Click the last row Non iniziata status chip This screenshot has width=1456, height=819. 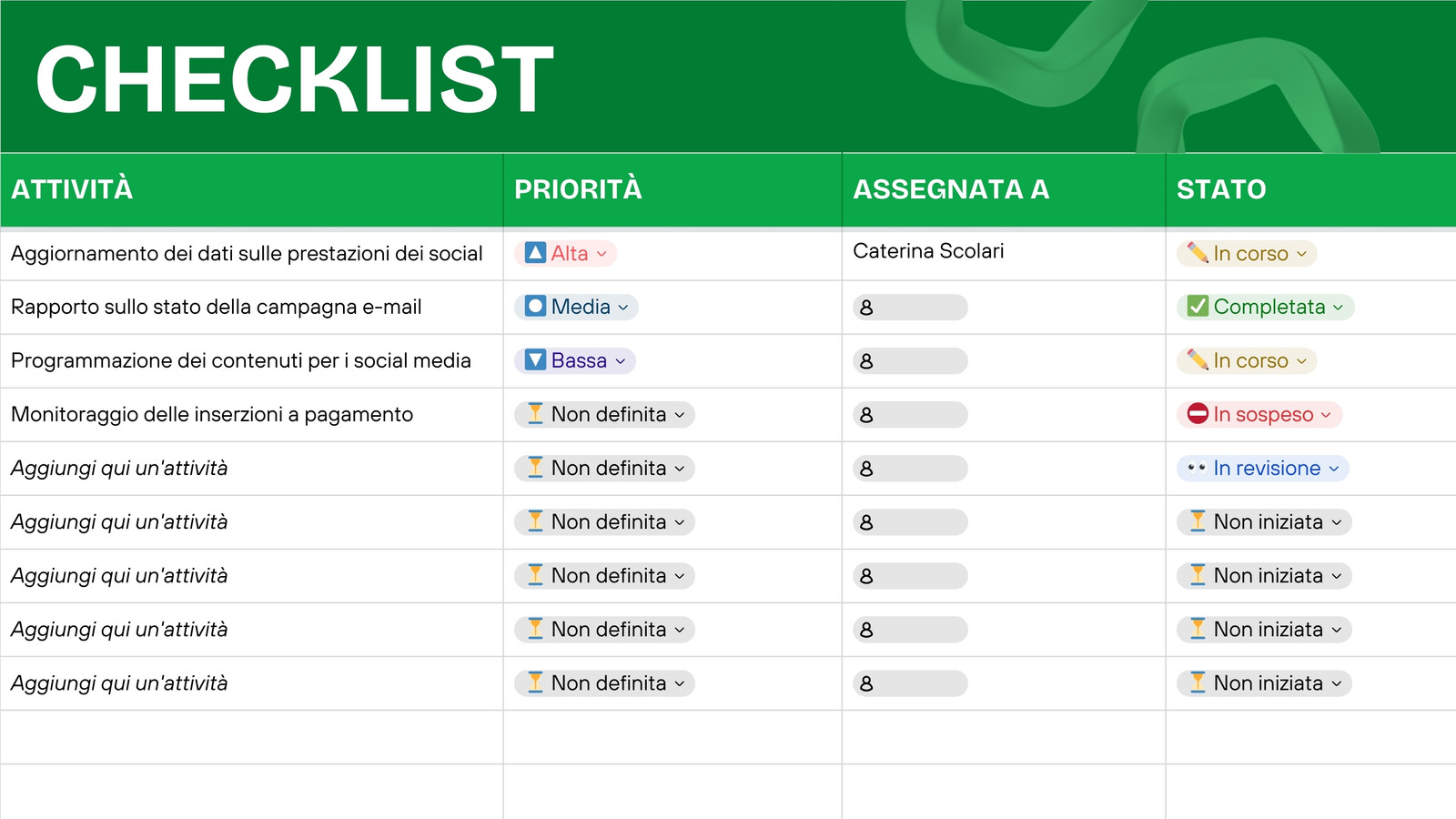point(1264,683)
